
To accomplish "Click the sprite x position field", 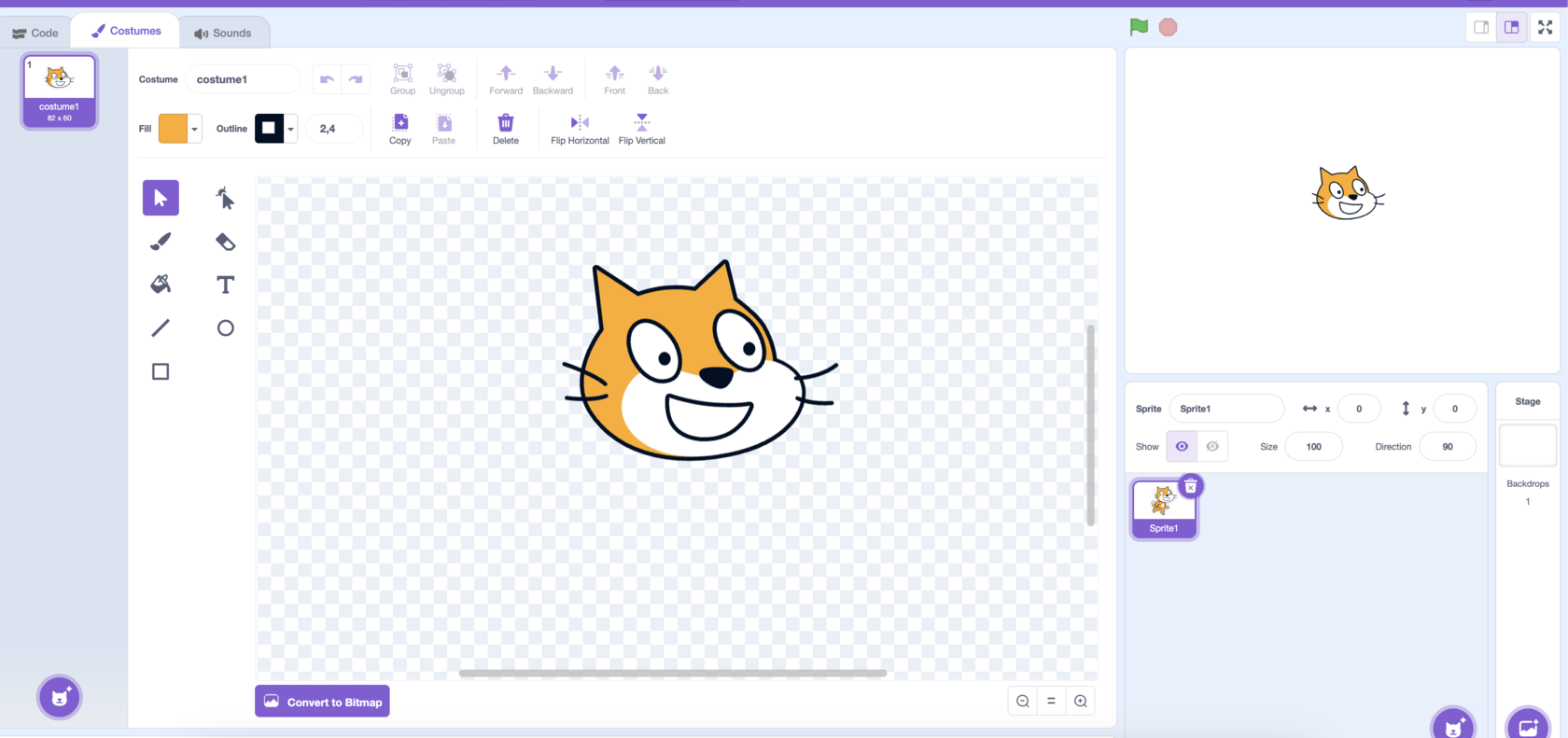I will [x=1359, y=409].
